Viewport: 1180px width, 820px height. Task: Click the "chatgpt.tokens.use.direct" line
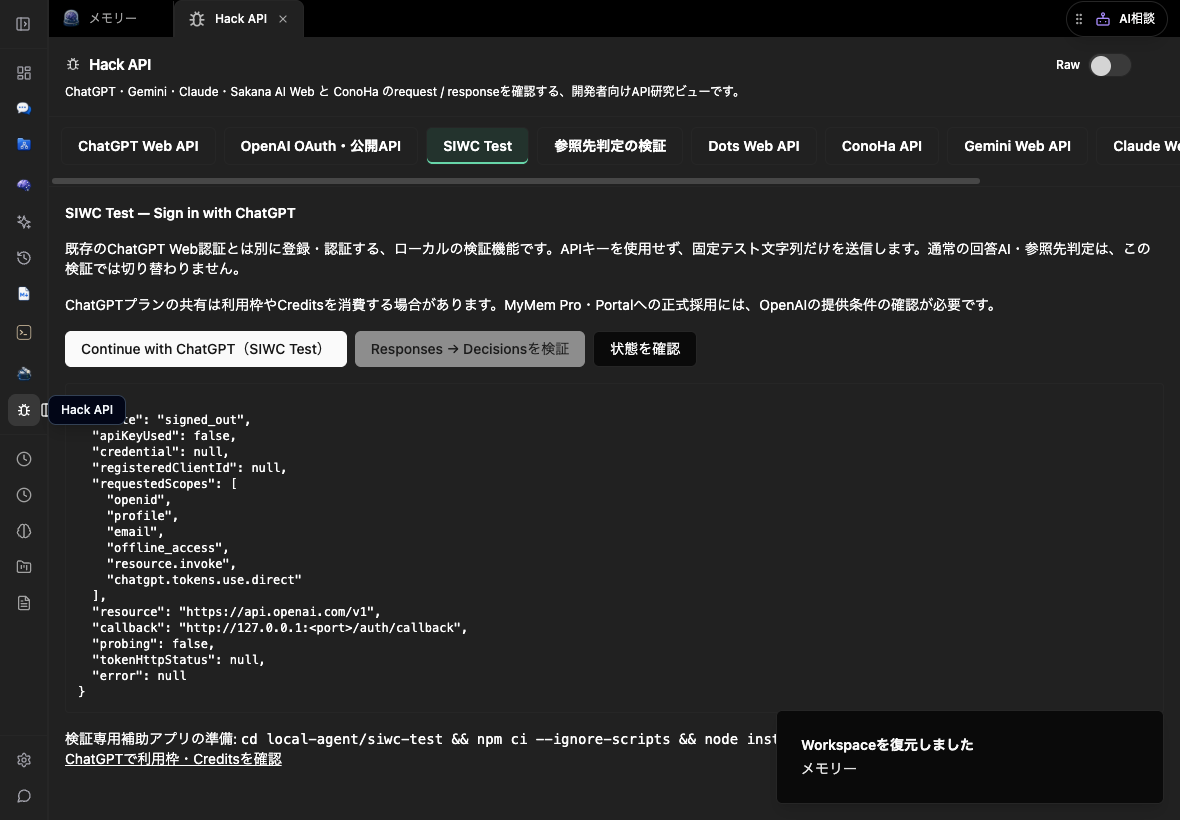(x=204, y=580)
